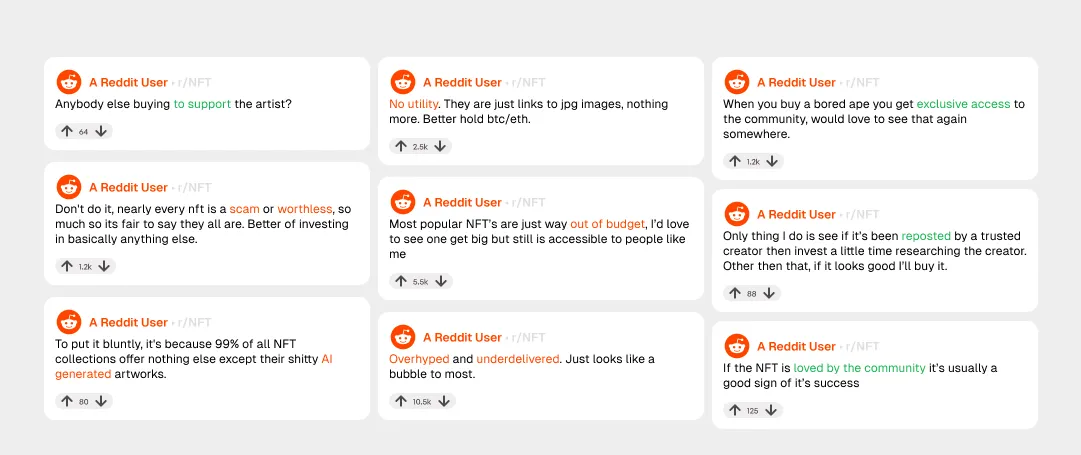Click the 88 vote count
Screen dimensions: 1081x455
751,294
